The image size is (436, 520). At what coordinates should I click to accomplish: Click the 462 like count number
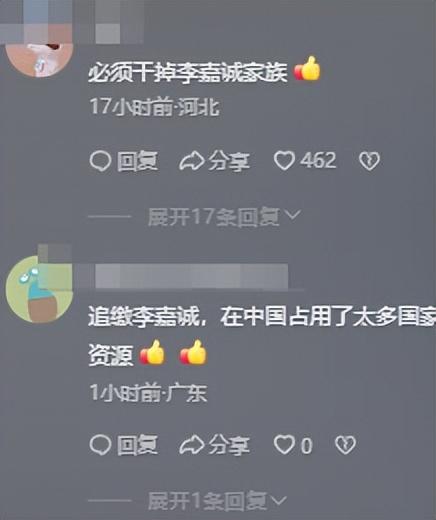pos(318,161)
